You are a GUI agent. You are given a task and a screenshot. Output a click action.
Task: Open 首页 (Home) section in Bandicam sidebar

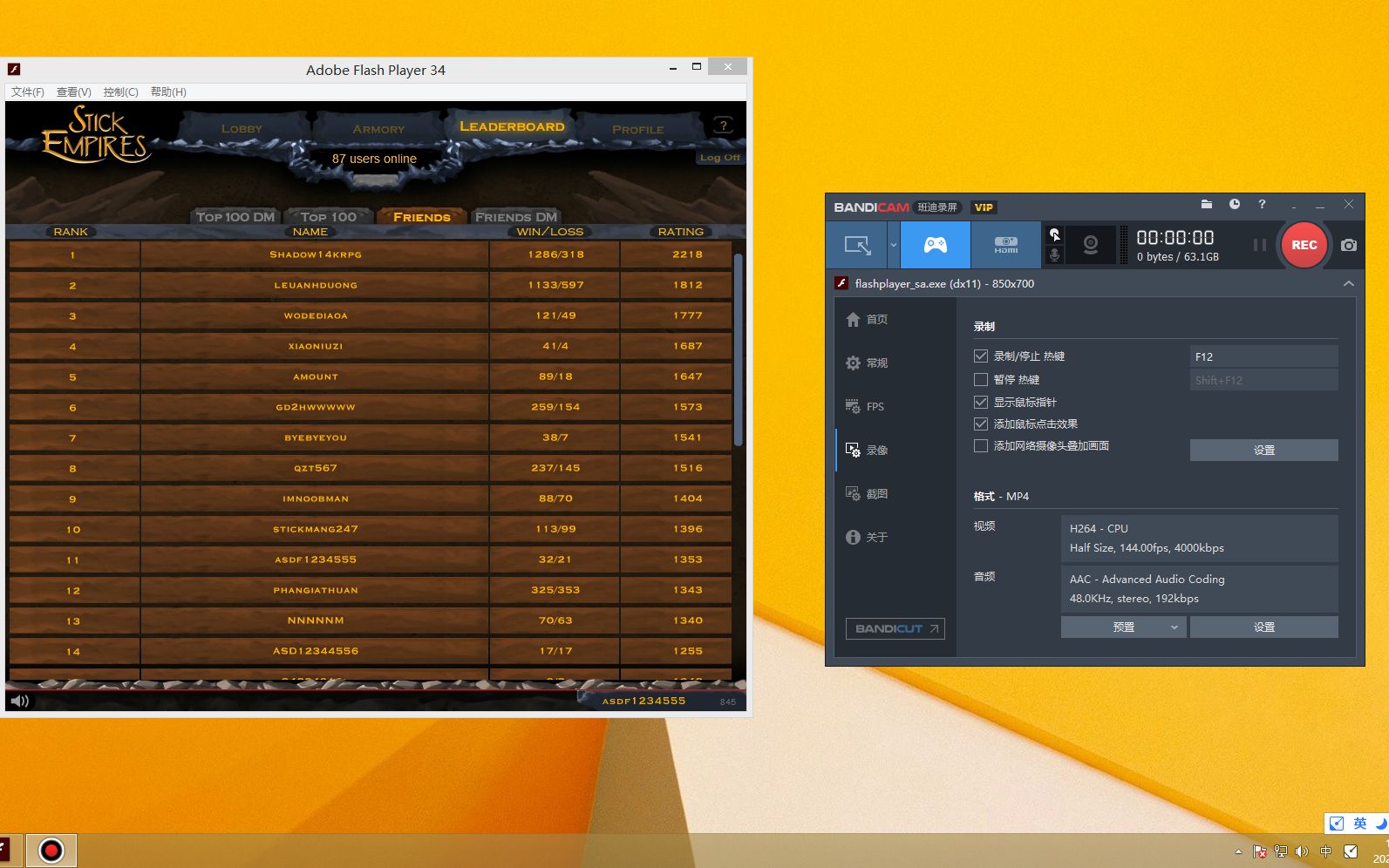[x=868, y=319]
